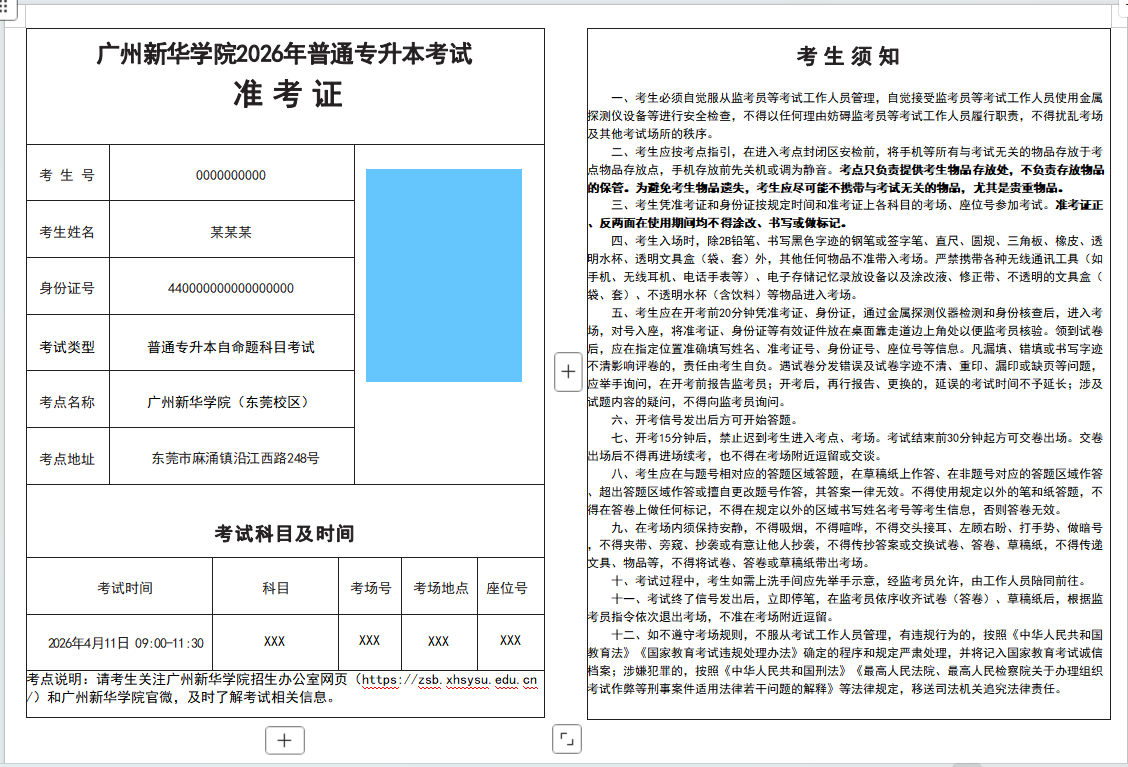Image resolution: width=1128 pixels, height=767 pixels.
Task: Click the 考生须知 heading
Action: click(x=847, y=57)
